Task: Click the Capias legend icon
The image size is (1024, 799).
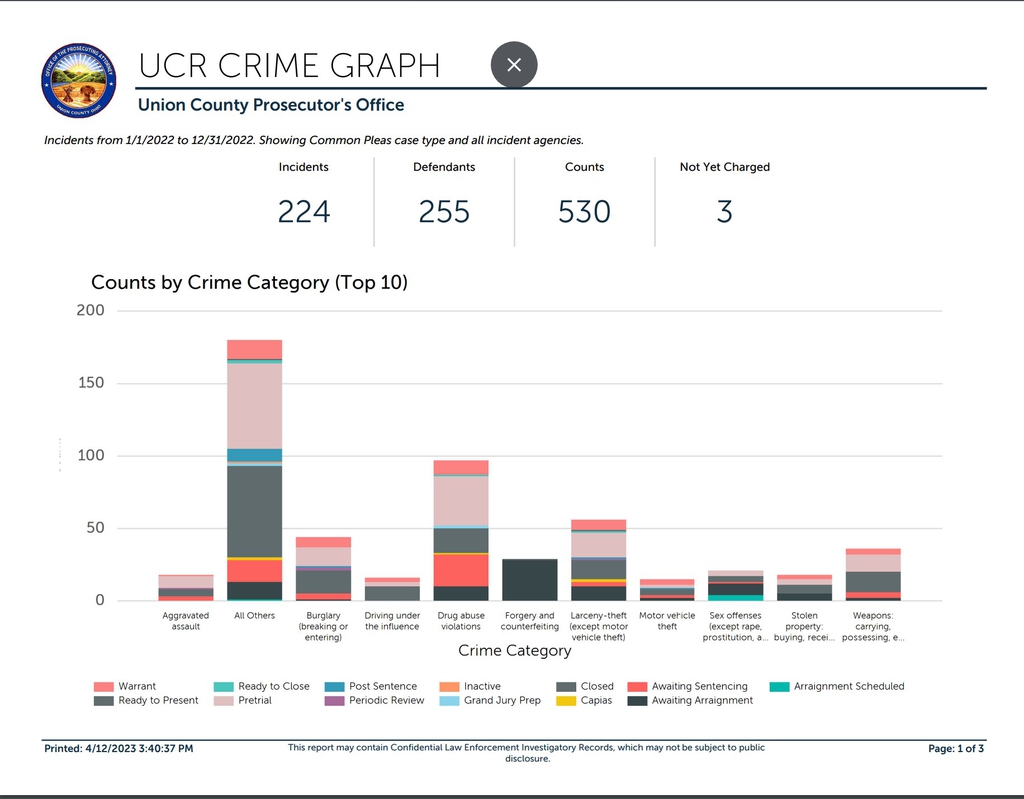Action: (566, 701)
